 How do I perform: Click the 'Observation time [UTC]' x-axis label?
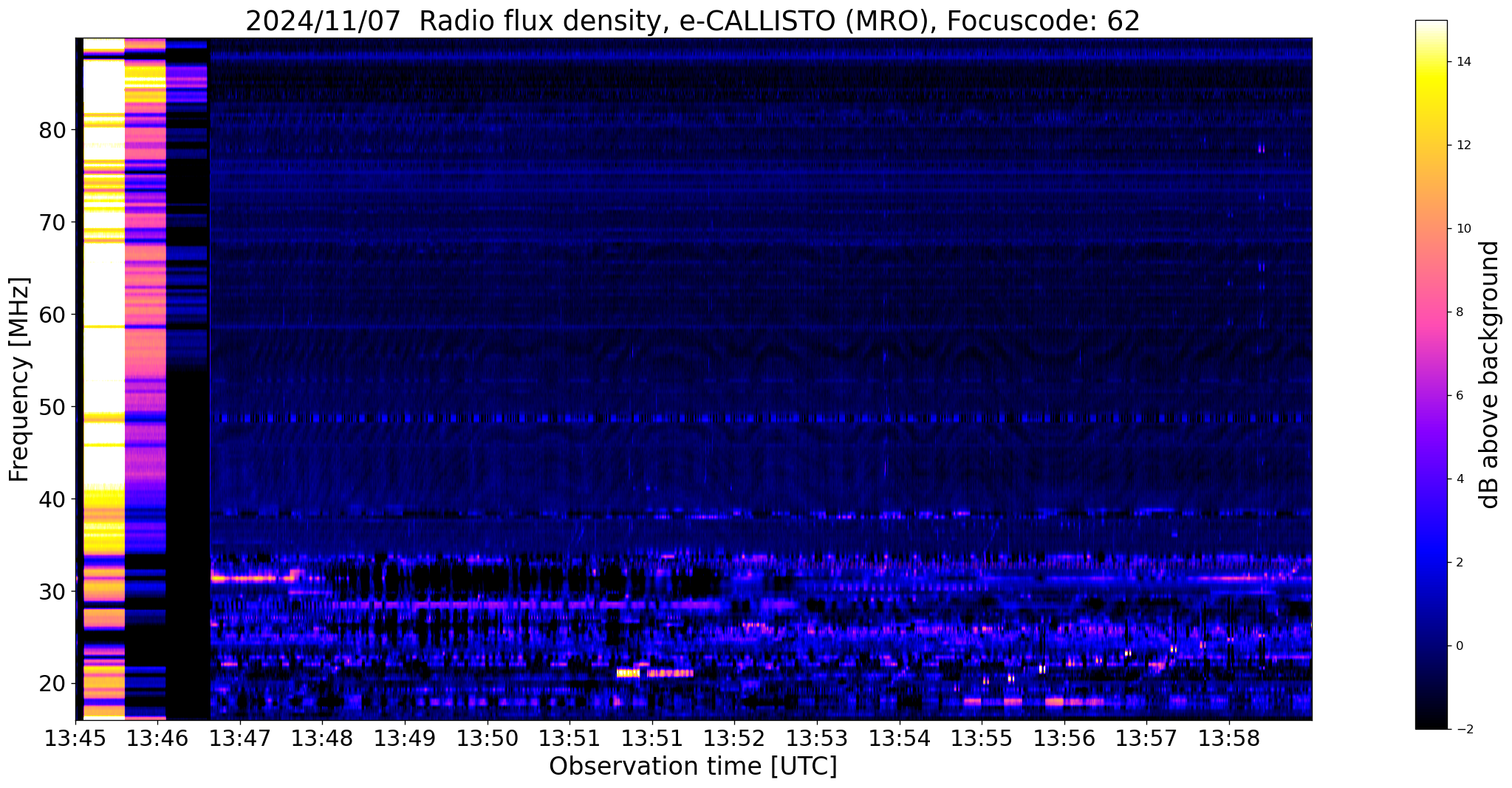click(693, 766)
